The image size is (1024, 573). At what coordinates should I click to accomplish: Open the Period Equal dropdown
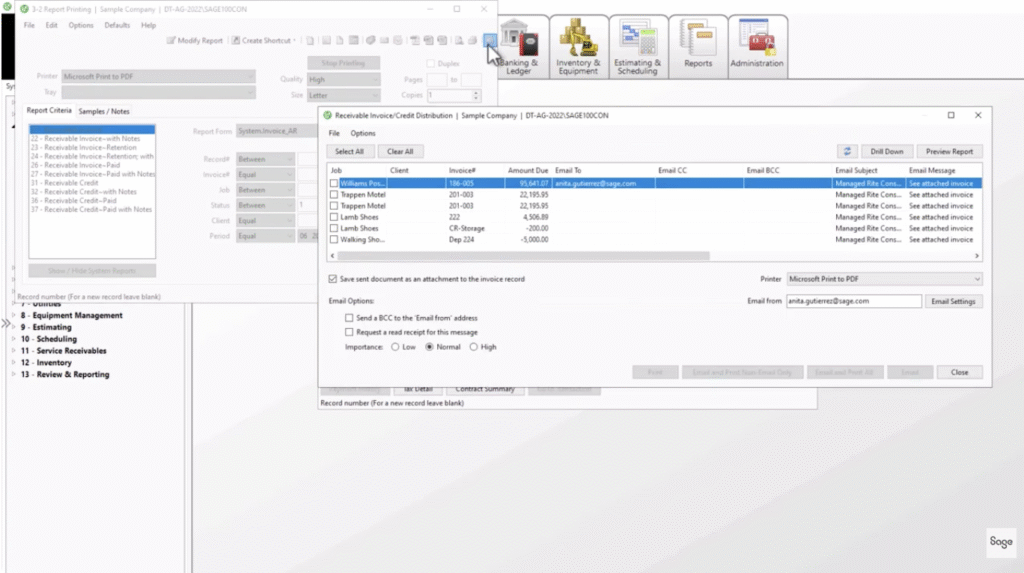tap(264, 236)
